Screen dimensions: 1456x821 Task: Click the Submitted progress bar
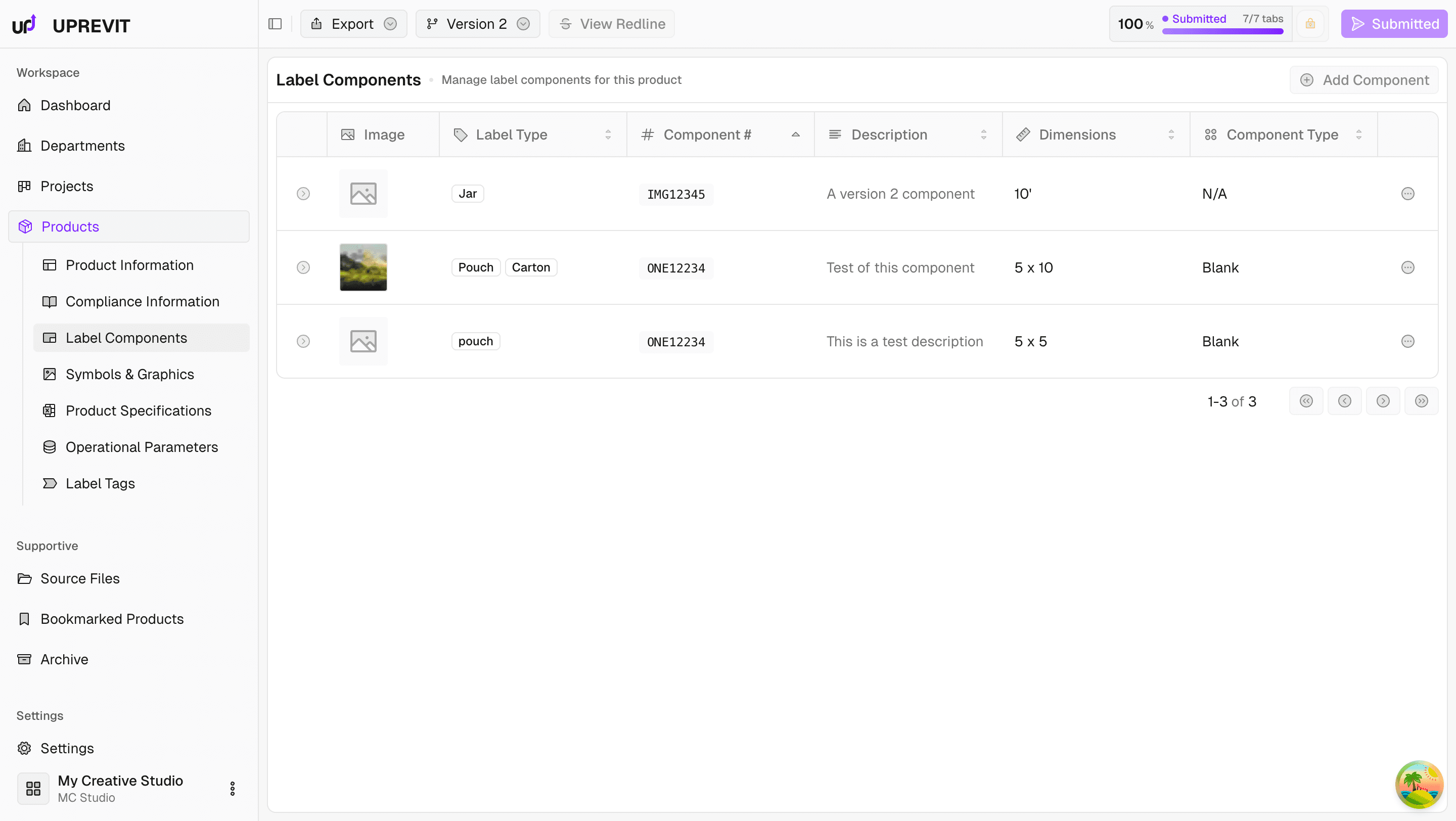tap(1222, 32)
